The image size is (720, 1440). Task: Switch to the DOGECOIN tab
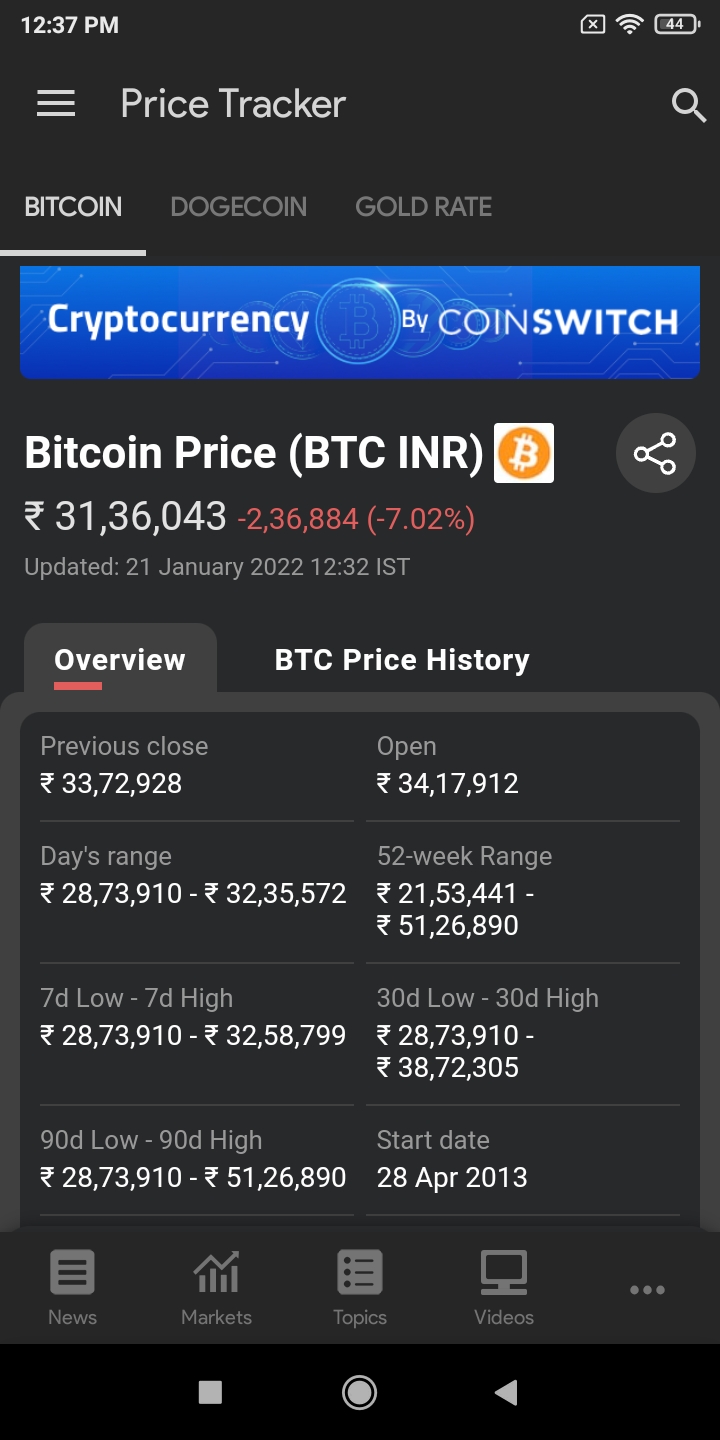pos(239,207)
